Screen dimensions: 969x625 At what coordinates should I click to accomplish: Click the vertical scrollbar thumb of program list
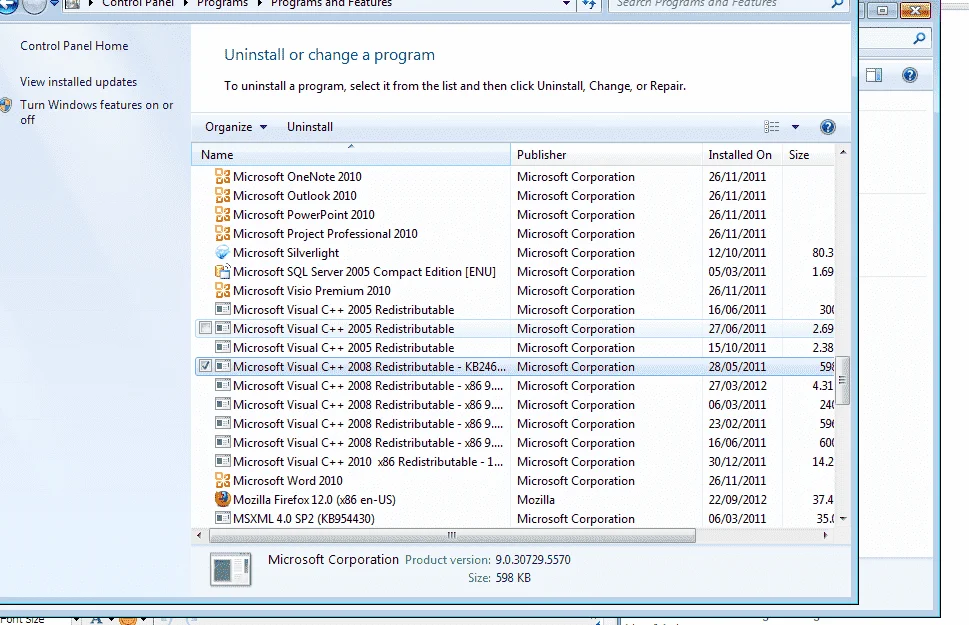[842, 380]
